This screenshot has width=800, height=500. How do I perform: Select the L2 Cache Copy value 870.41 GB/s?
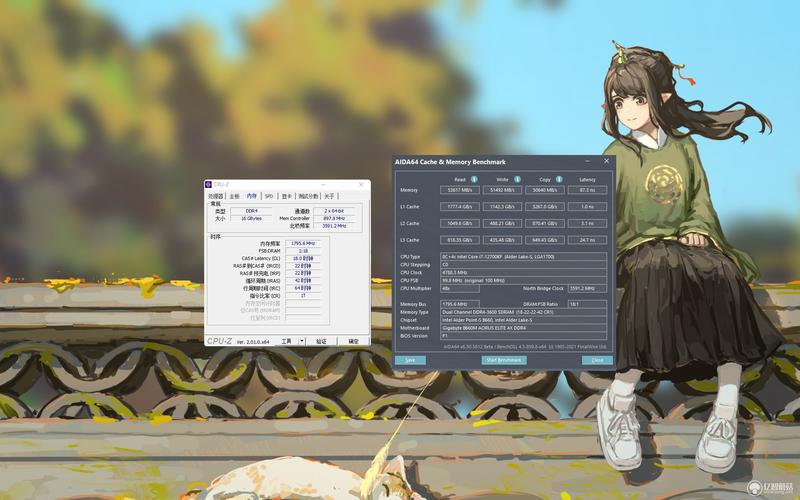[545, 223]
